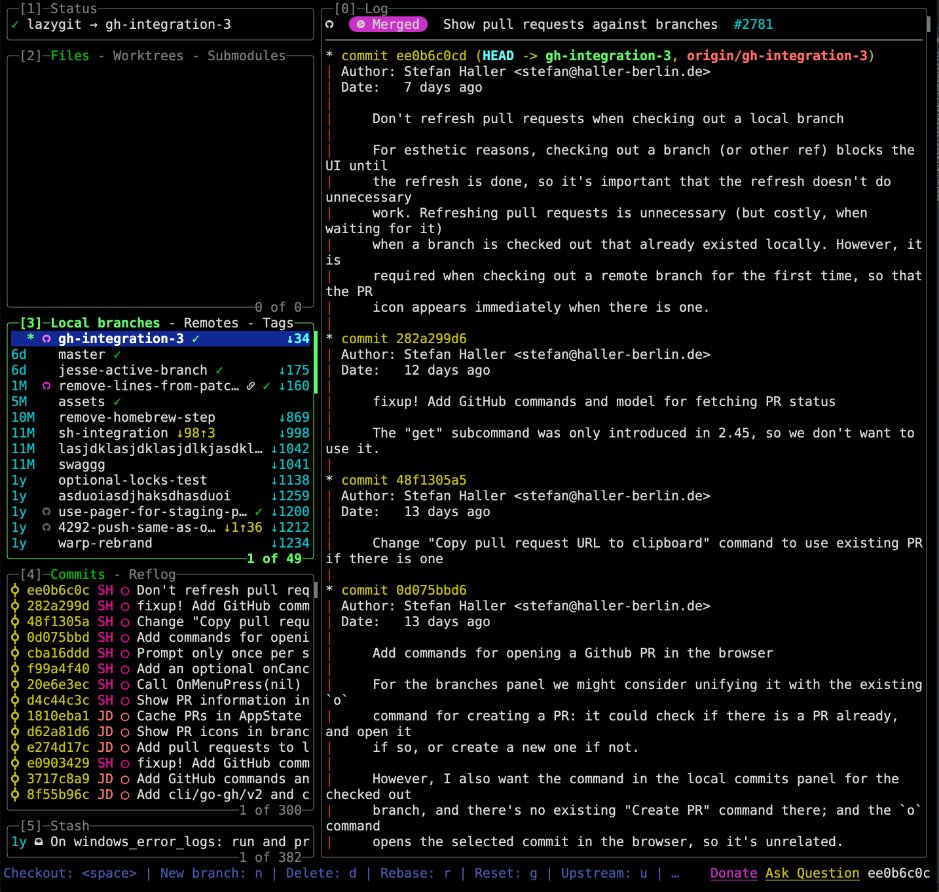Select commit d62a81d6 Show PR icons
The height and width of the screenshot is (892, 939).
coord(160,732)
